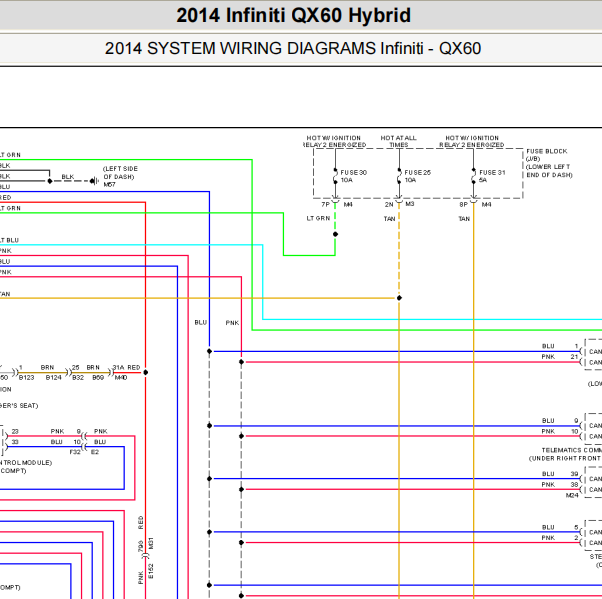Click pin number "39" on the BLU wire
This screenshot has height=599, width=602.
(574, 474)
